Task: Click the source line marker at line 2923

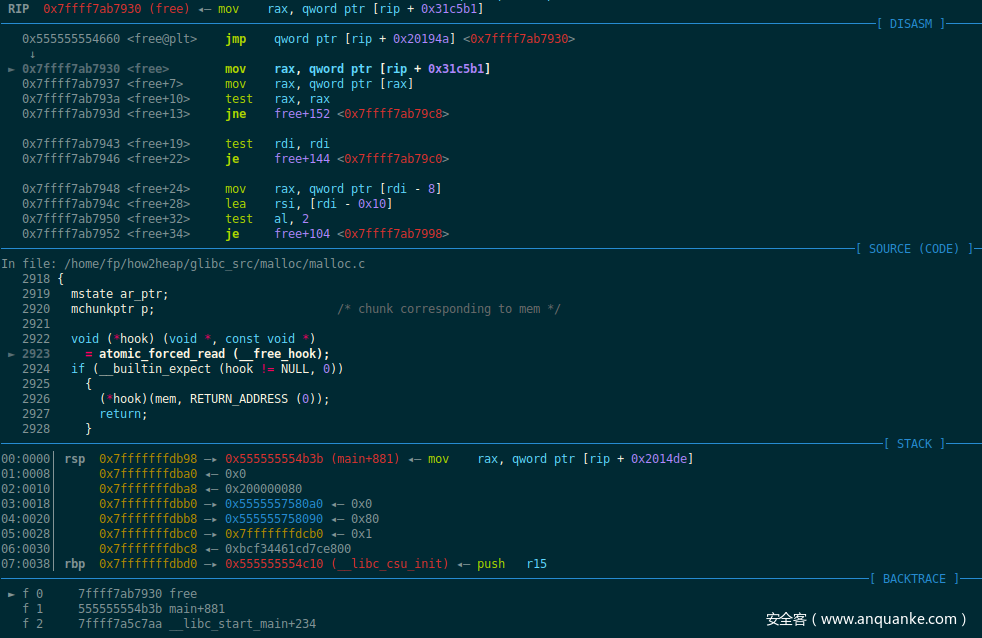Action: click(x=11, y=354)
